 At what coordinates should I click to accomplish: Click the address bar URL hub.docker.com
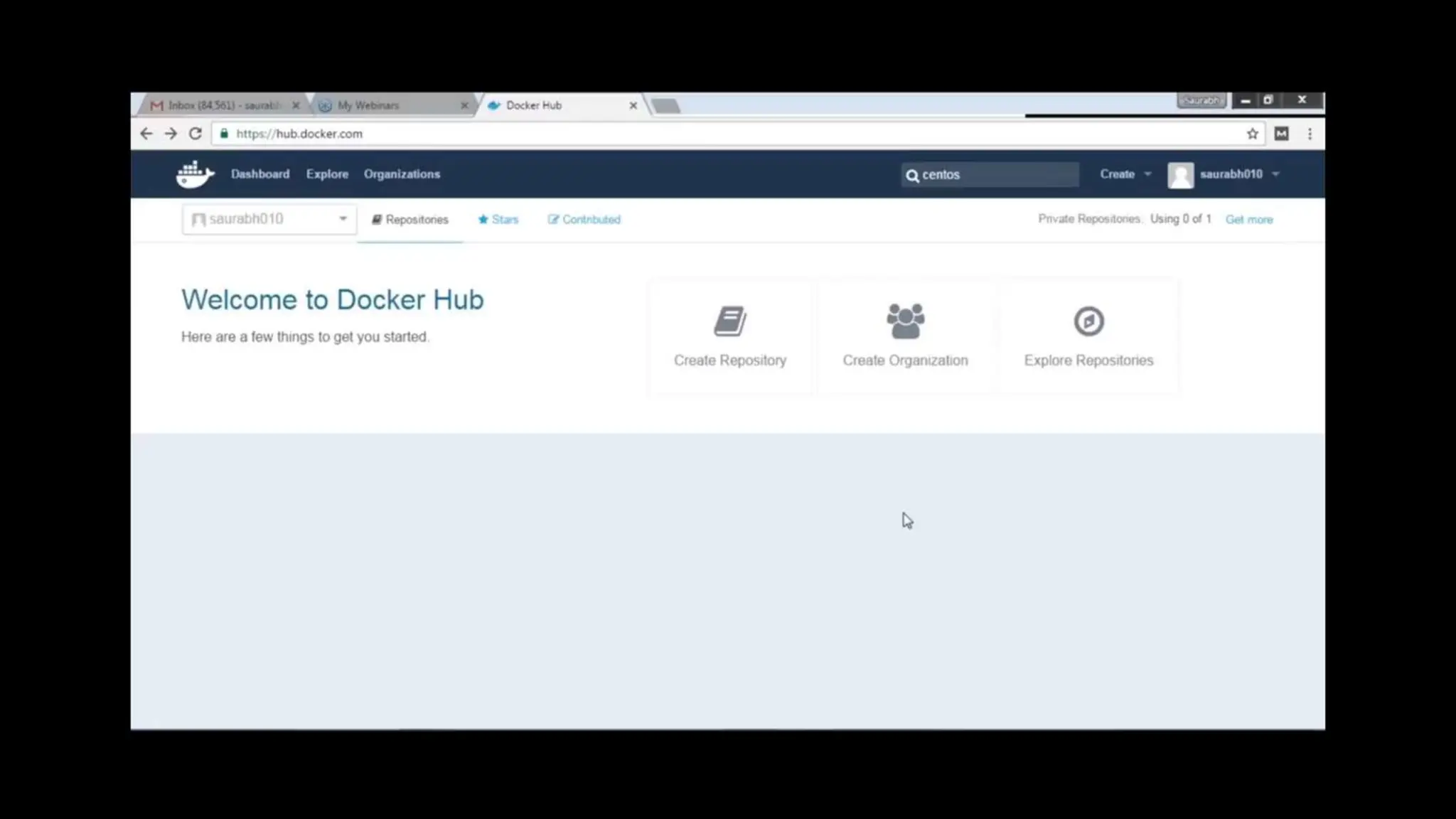299,134
